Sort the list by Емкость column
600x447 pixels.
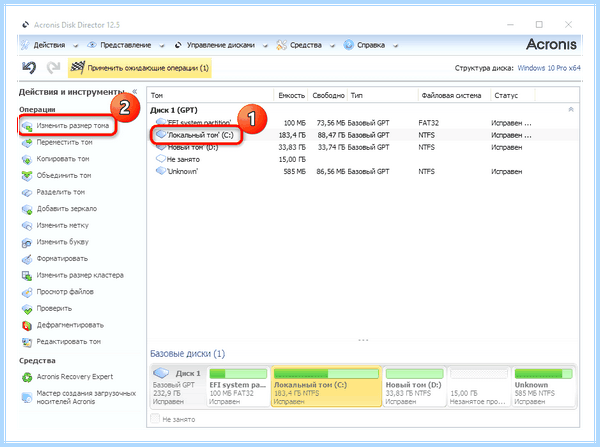click(291, 95)
